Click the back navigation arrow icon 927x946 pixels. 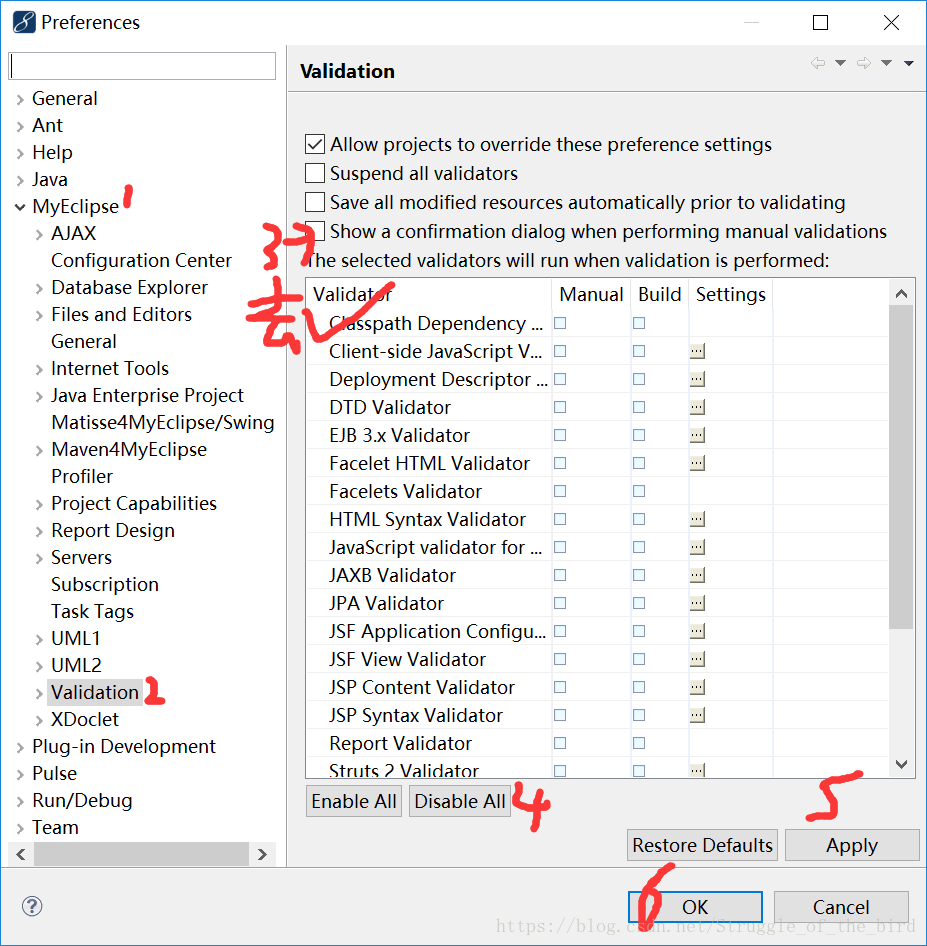click(818, 63)
